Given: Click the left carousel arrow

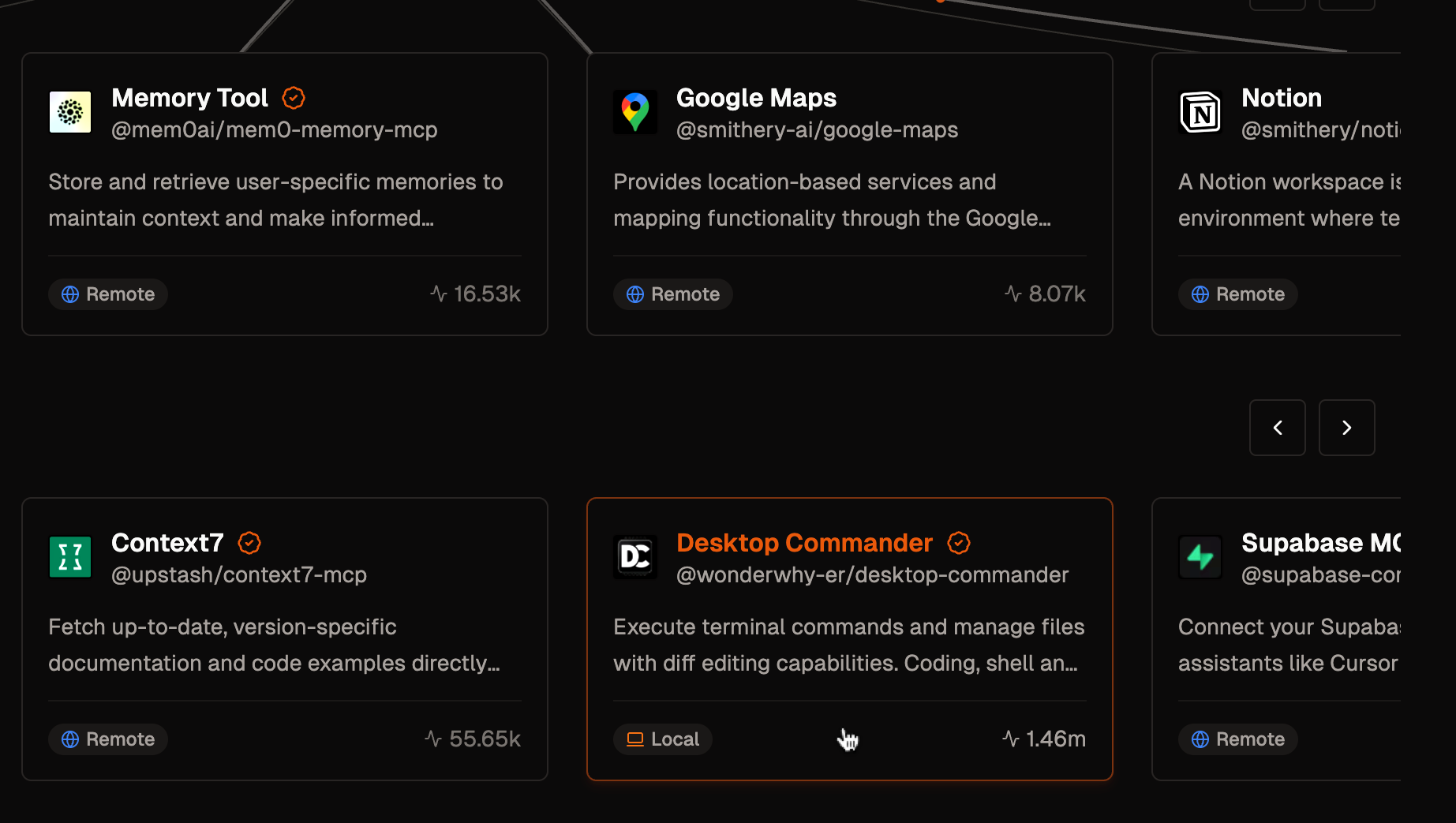Looking at the screenshot, I should pyautogui.click(x=1277, y=427).
